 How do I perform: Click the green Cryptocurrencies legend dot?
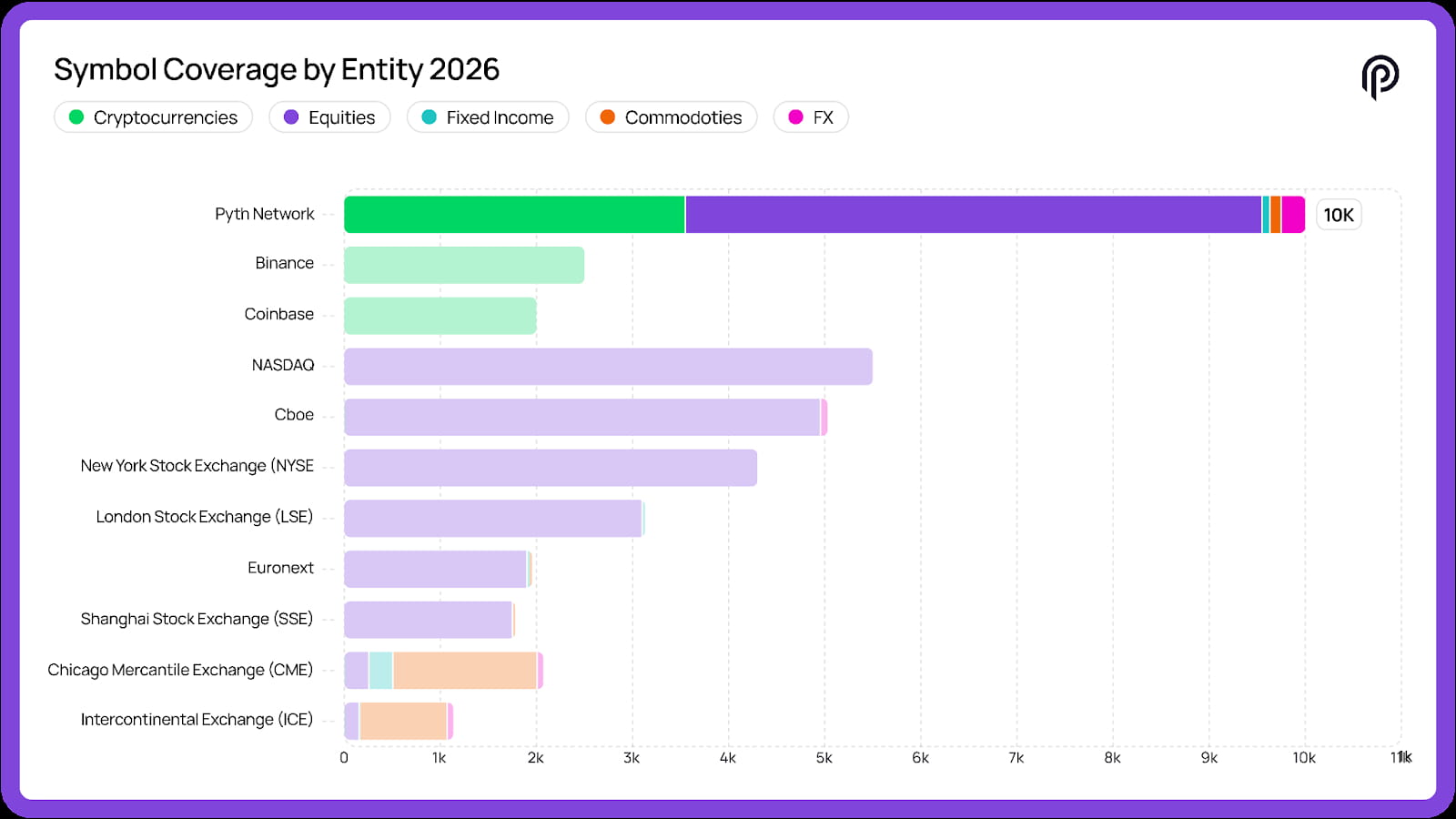76,117
